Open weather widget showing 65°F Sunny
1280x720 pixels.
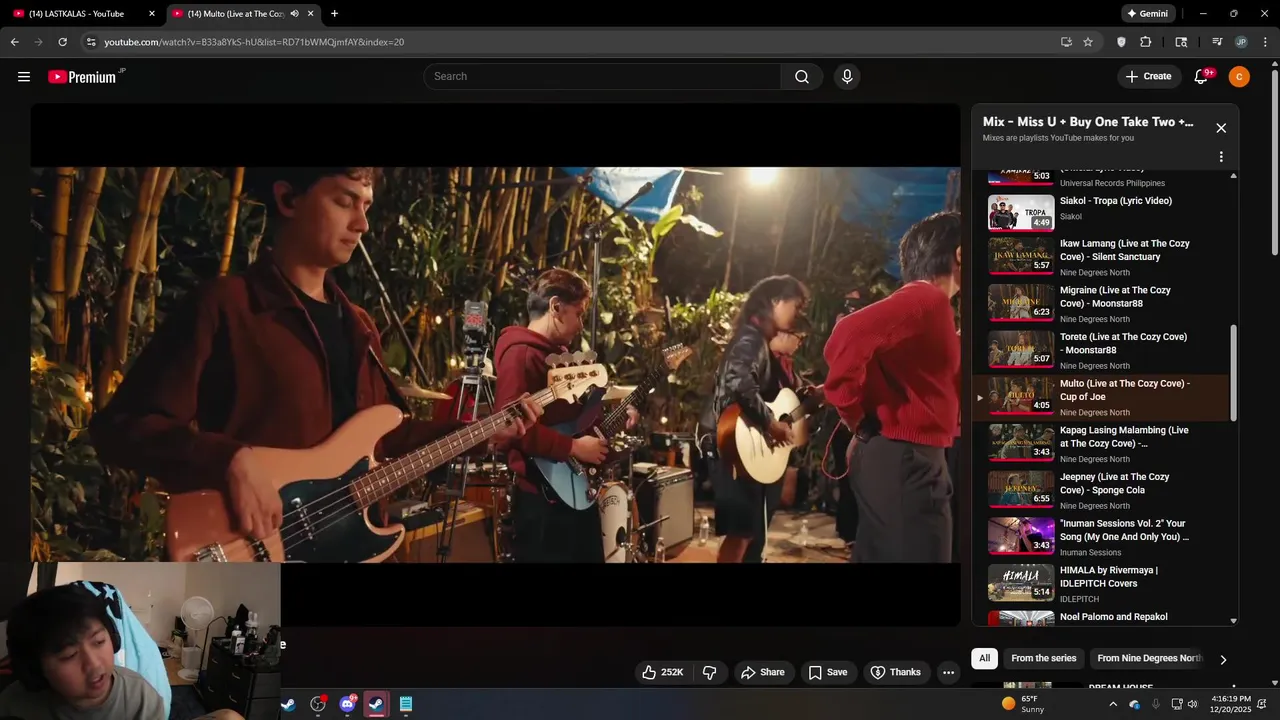click(1023, 704)
